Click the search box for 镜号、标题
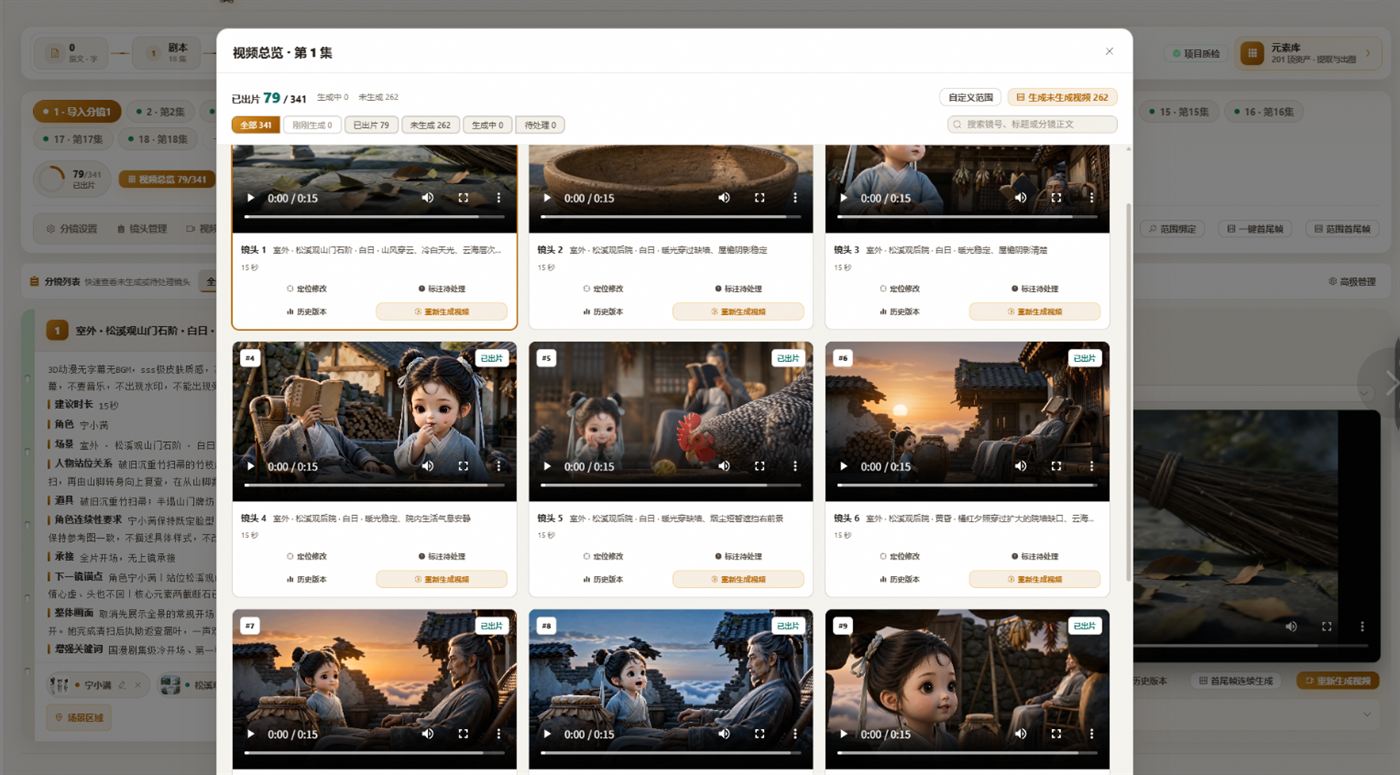1400x775 pixels. click(1032, 125)
